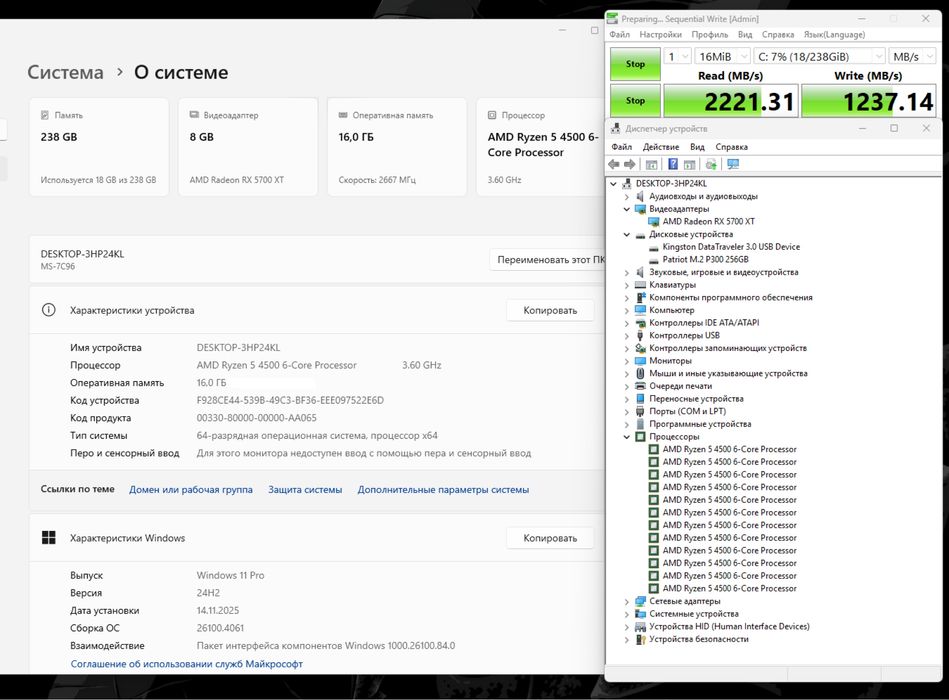Click the forward arrow in Device Manager toolbar
The image size is (949, 700).
(x=629, y=164)
